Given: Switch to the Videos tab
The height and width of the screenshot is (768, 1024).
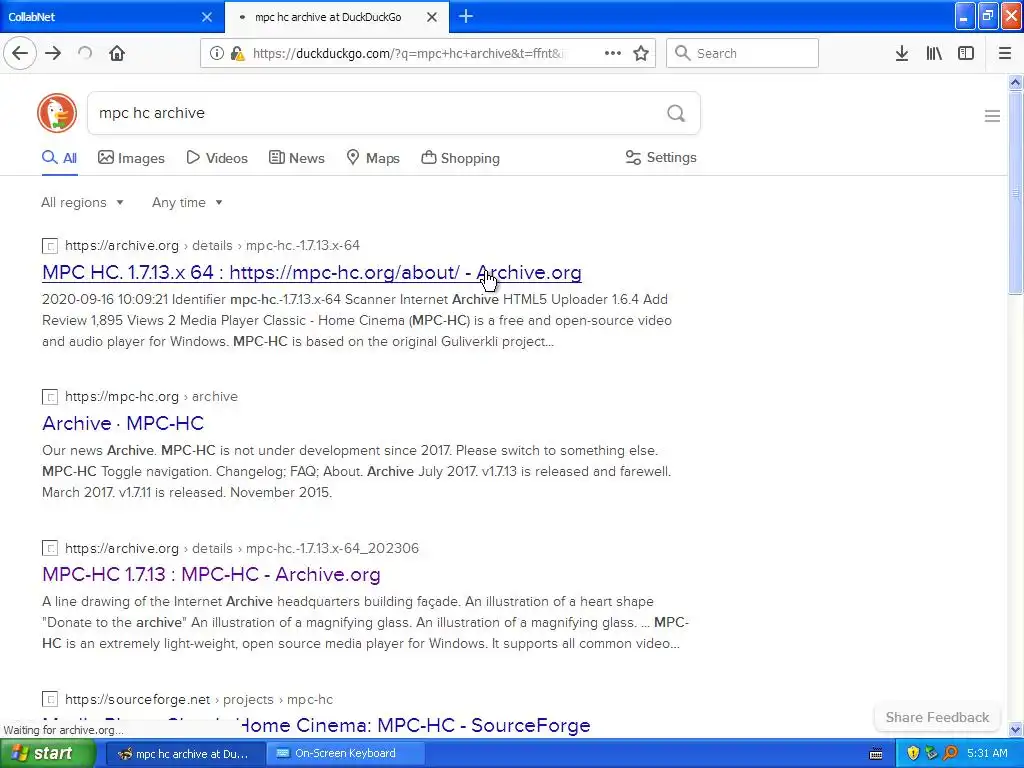Looking at the screenshot, I should click(x=217, y=158).
